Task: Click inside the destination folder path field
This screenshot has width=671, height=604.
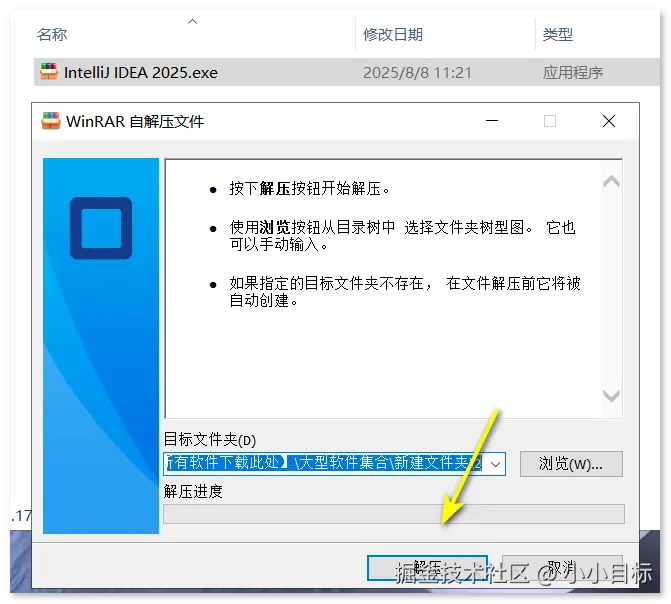Action: [325, 464]
